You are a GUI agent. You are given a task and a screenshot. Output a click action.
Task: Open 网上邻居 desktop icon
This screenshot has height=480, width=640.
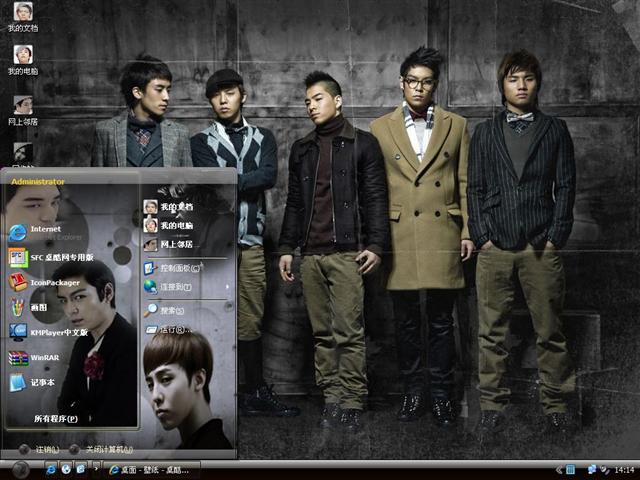click(x=23, y=111)
